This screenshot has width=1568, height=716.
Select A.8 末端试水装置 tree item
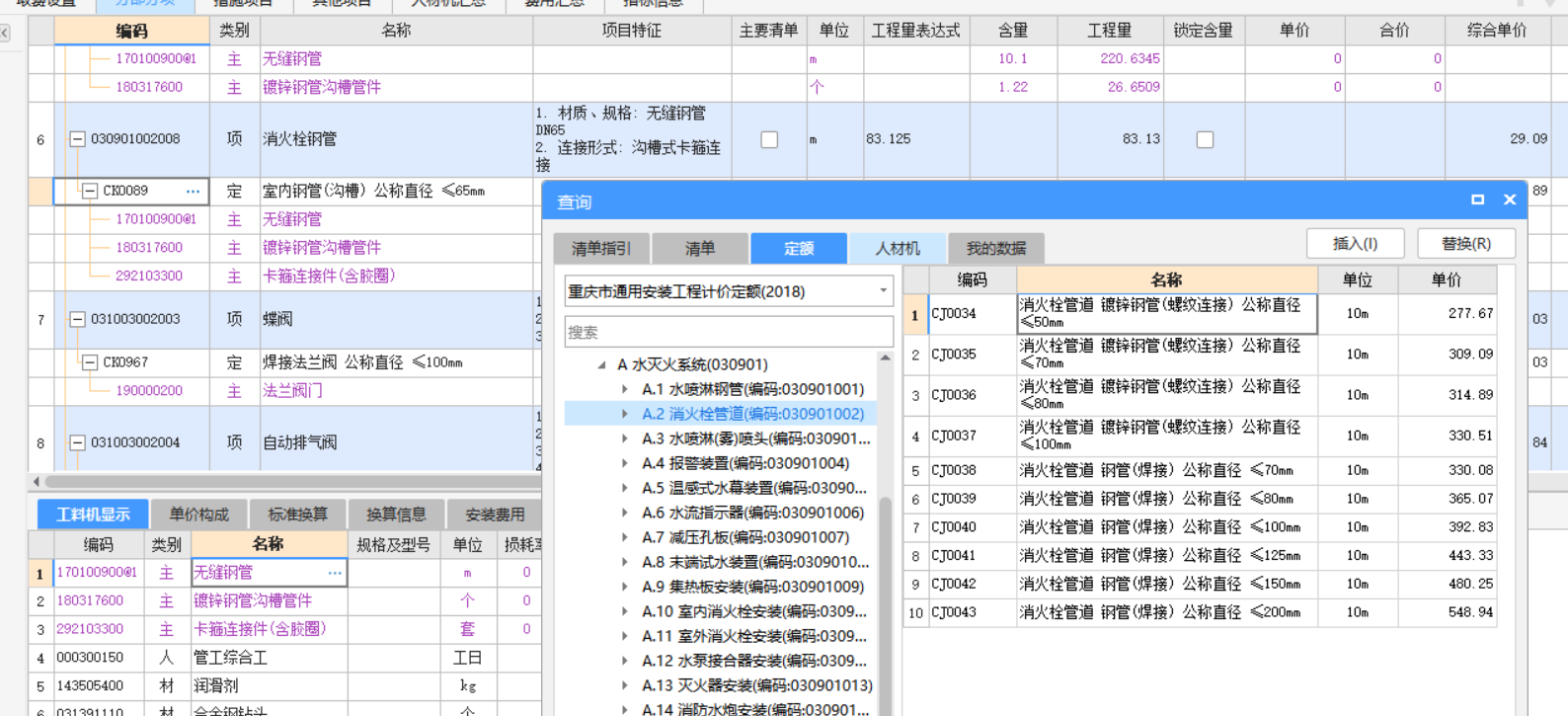(x=755, y=562)
